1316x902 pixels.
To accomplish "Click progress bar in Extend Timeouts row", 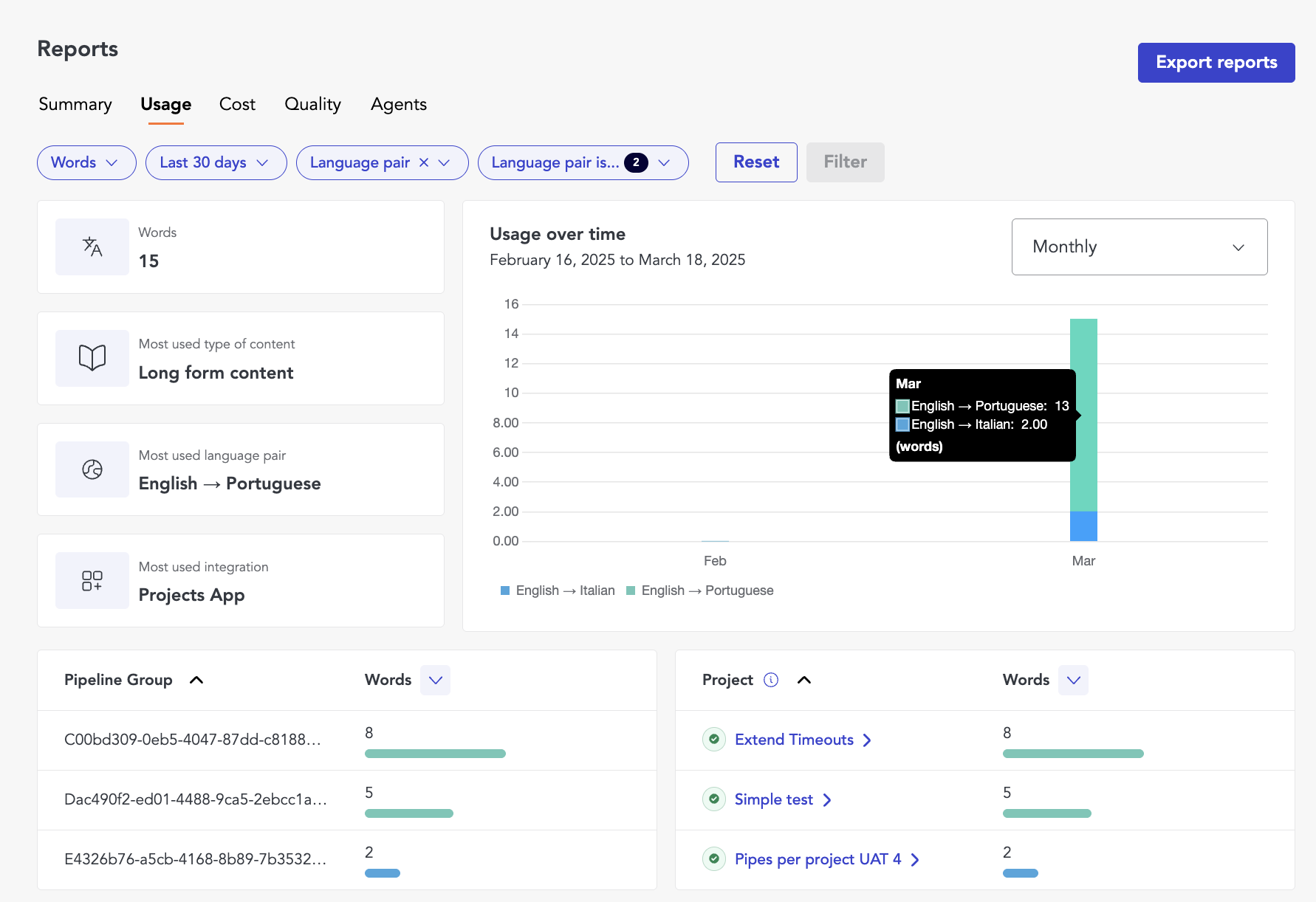I will [x=1073, y=754].
